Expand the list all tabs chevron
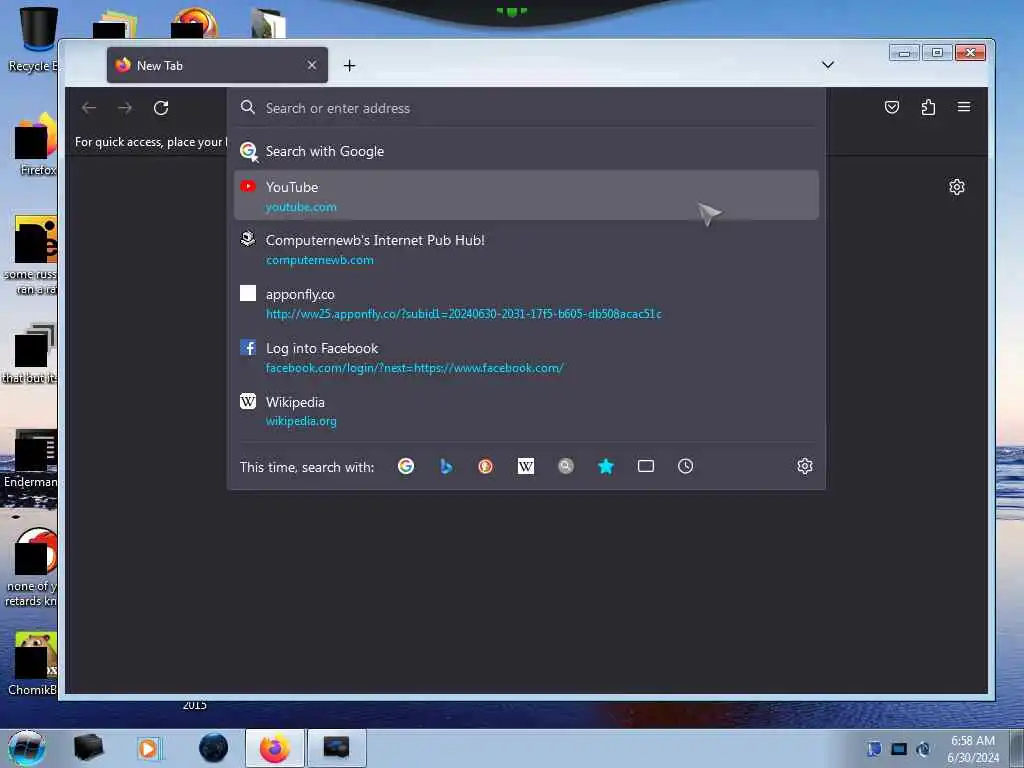The height and width of the screenshot is (768, 1024). 827,65
